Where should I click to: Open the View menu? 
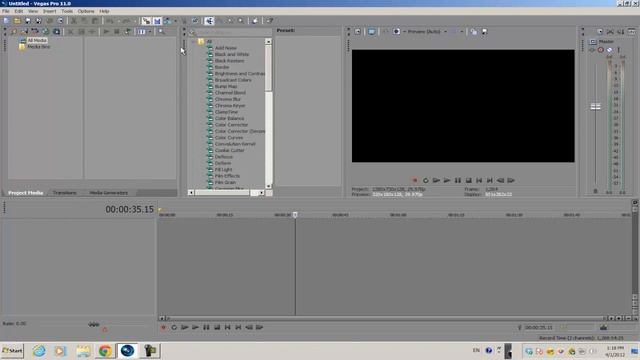pos(33,11)
